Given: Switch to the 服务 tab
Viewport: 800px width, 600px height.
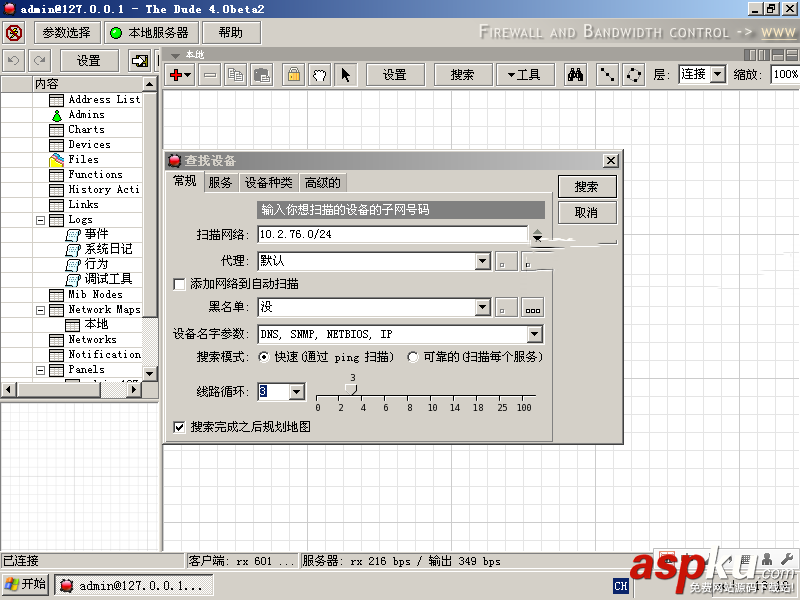Looking at the screenshot, I should point(220,183).
